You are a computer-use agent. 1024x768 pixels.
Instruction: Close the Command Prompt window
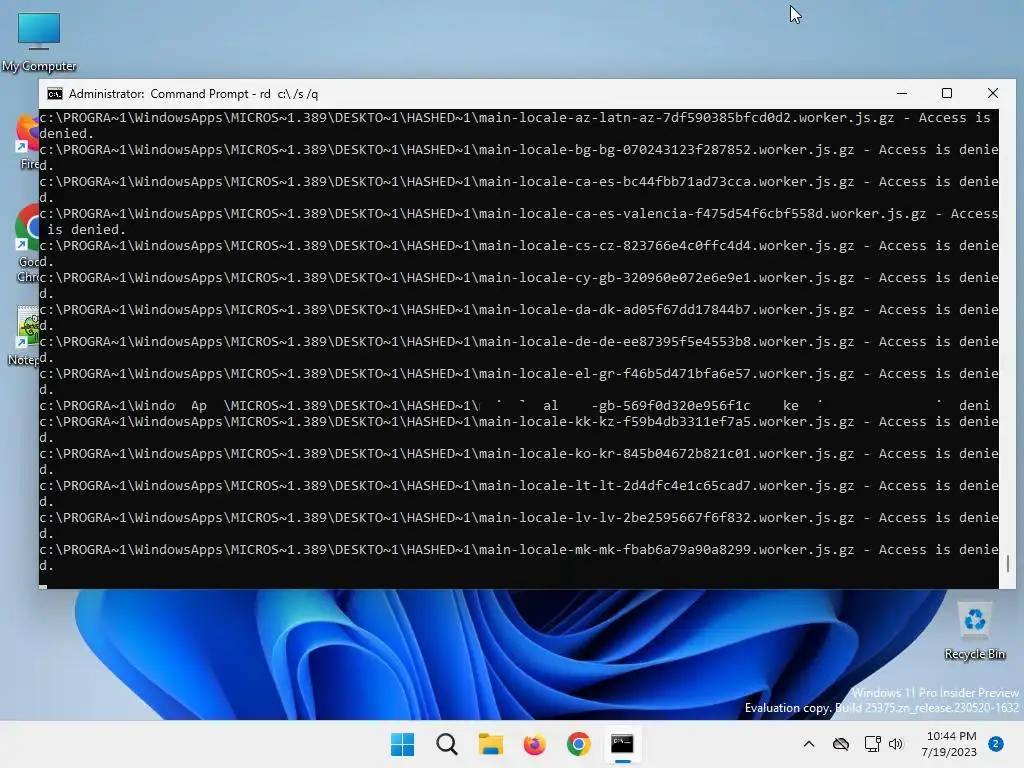click(x=993, y=93)
